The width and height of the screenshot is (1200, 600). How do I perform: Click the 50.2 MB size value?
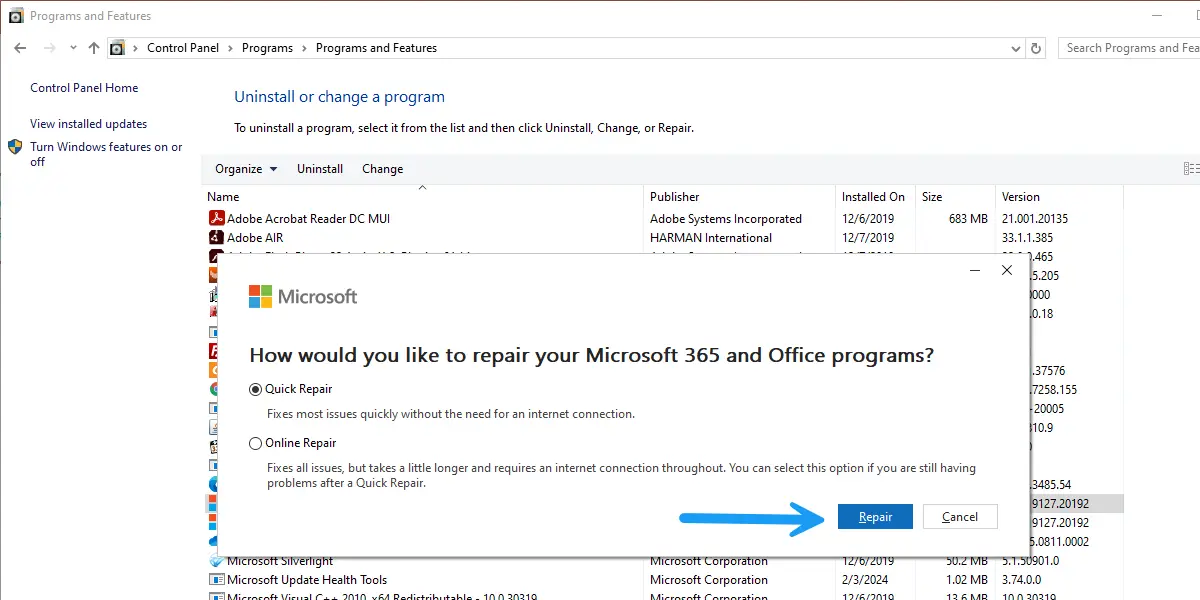point(966,561)
